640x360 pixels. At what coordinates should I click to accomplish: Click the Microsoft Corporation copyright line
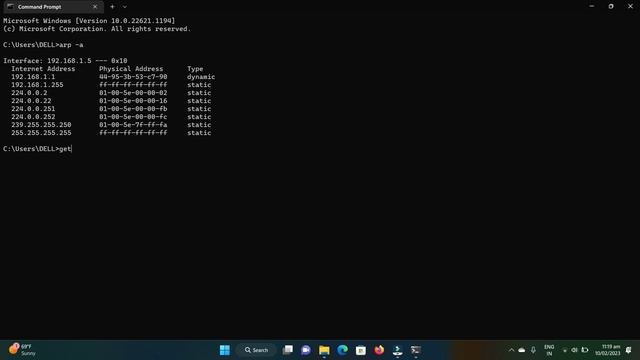tap(97, 29)
